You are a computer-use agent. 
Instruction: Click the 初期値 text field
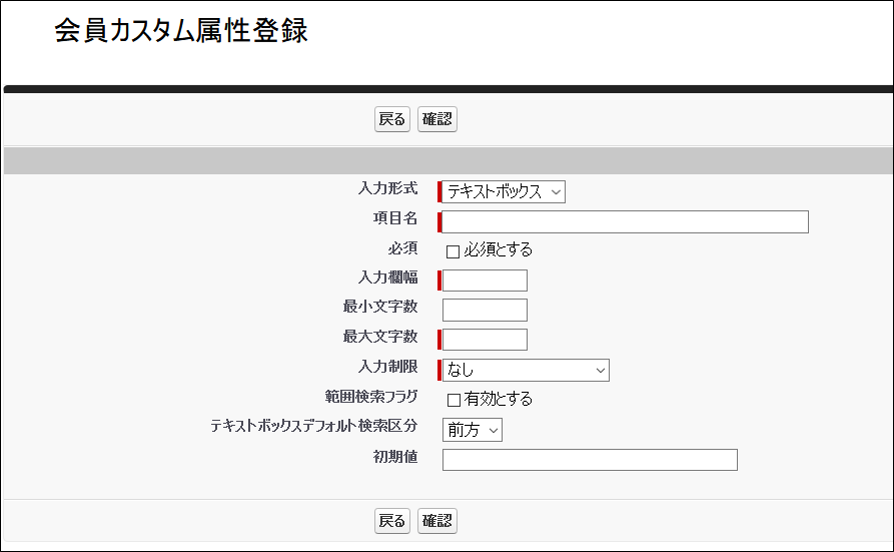click(x=589, y=460)
